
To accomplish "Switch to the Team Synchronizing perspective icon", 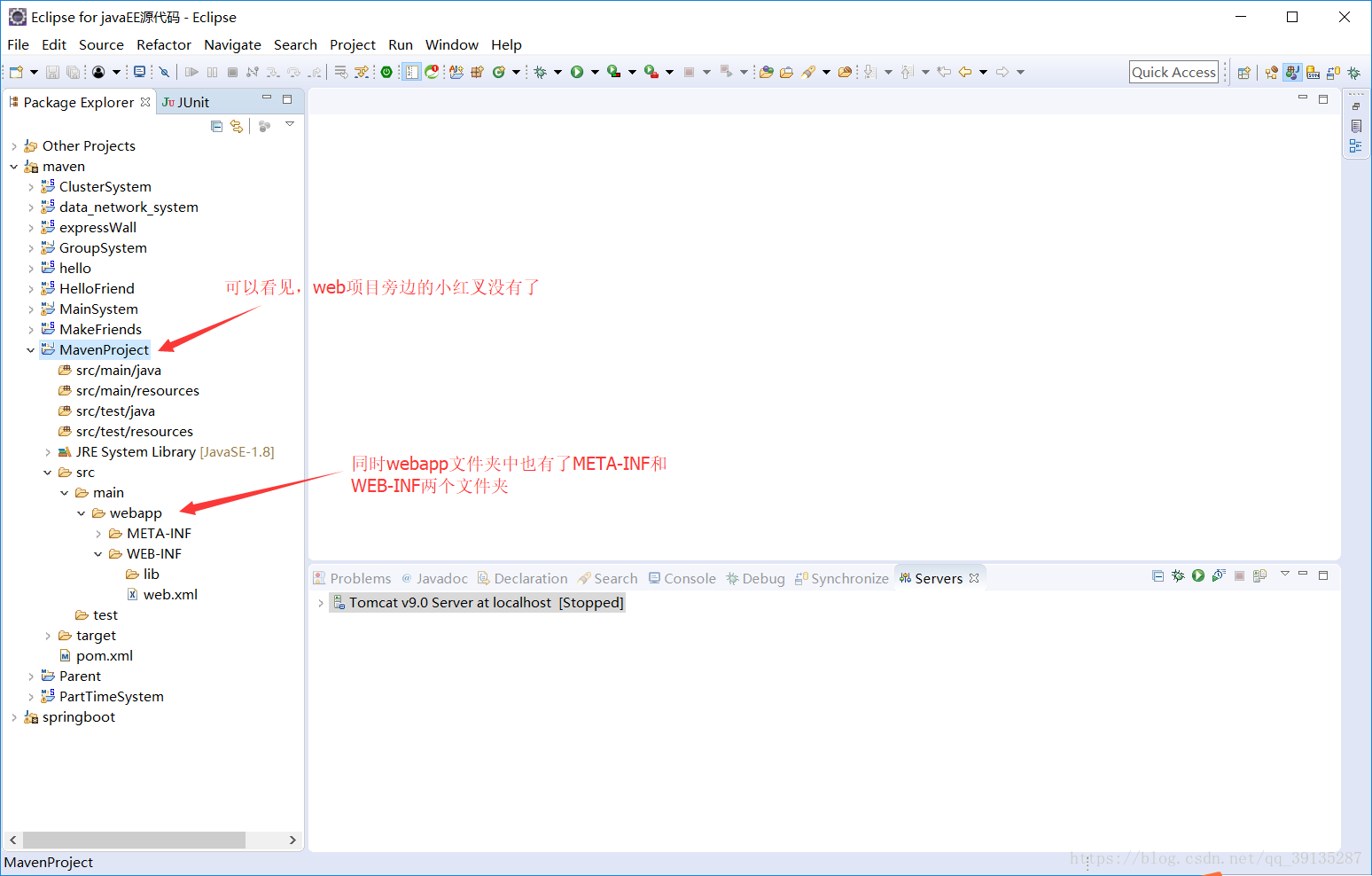I will click(x=1334, y=73).
